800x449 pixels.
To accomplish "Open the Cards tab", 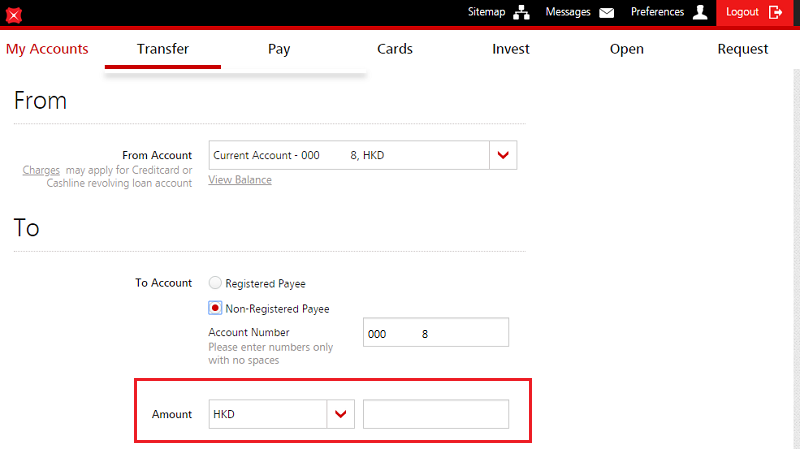I will click(x=395, y=49).
